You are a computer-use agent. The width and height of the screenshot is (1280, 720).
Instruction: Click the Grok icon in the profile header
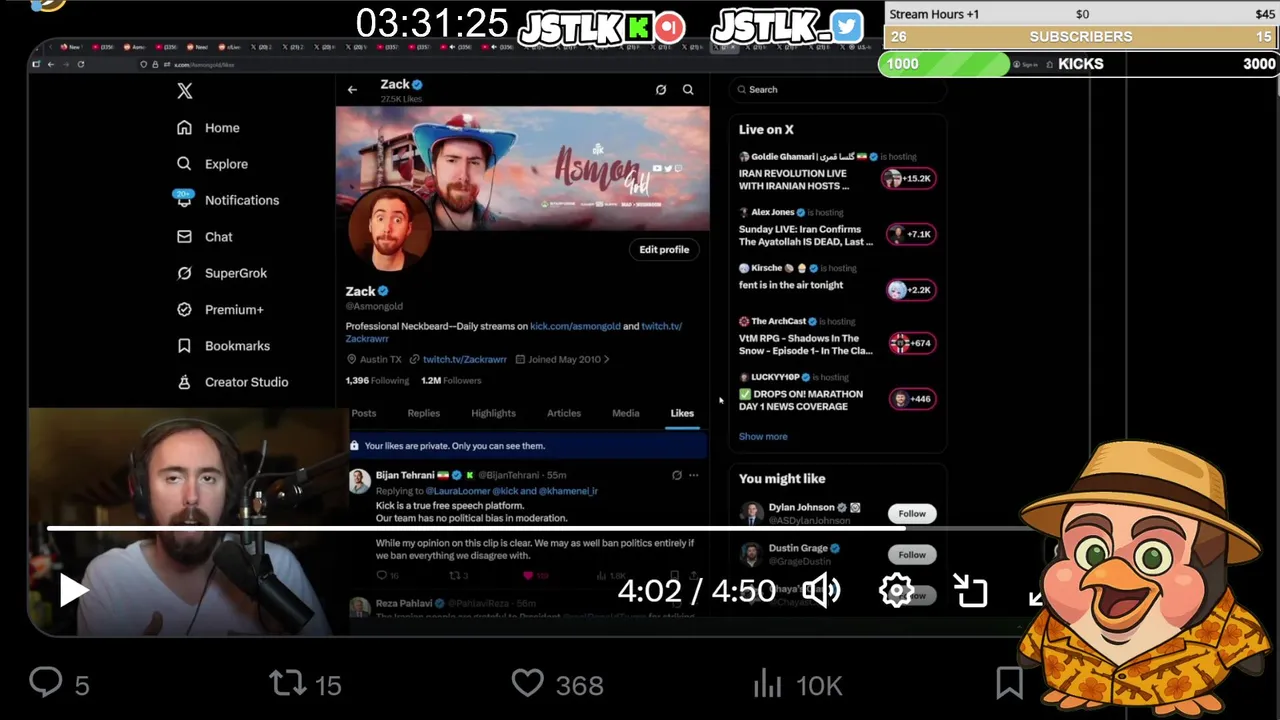pyautogui.click(x=661, y=90)
